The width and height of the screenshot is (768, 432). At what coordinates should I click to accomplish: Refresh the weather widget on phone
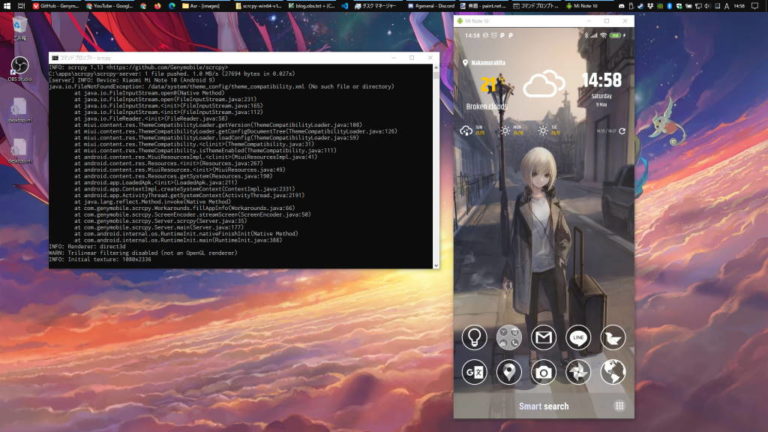coord(622,131)
